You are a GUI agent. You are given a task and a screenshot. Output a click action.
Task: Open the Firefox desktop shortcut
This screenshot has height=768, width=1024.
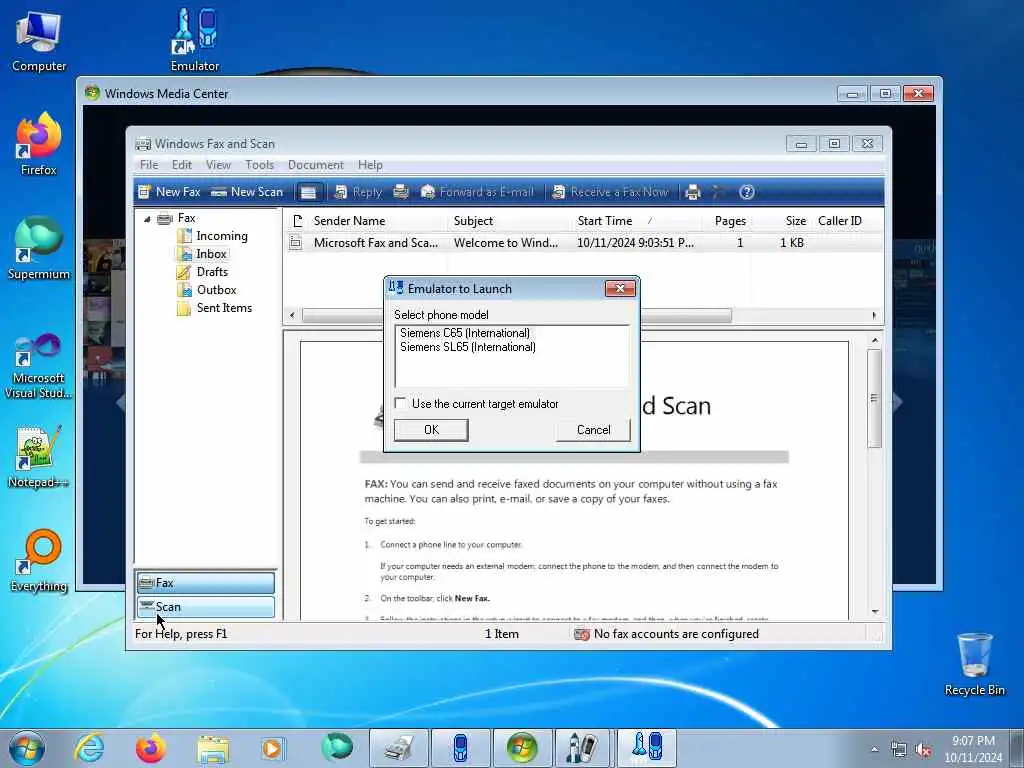tap(39, 144)
